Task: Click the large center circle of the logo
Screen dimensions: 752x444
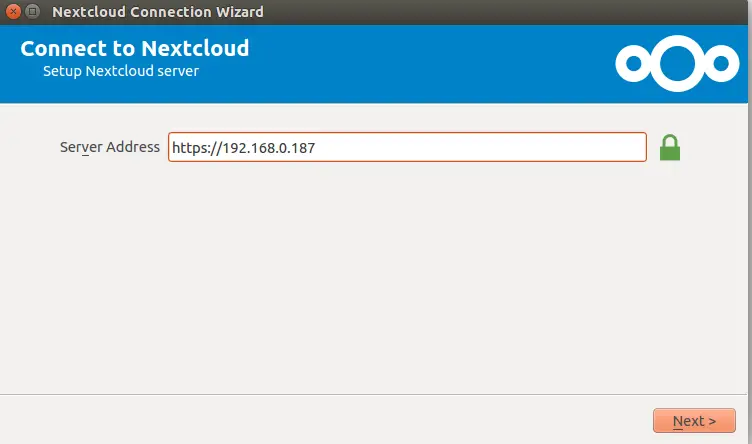Action: coord(677,63)
